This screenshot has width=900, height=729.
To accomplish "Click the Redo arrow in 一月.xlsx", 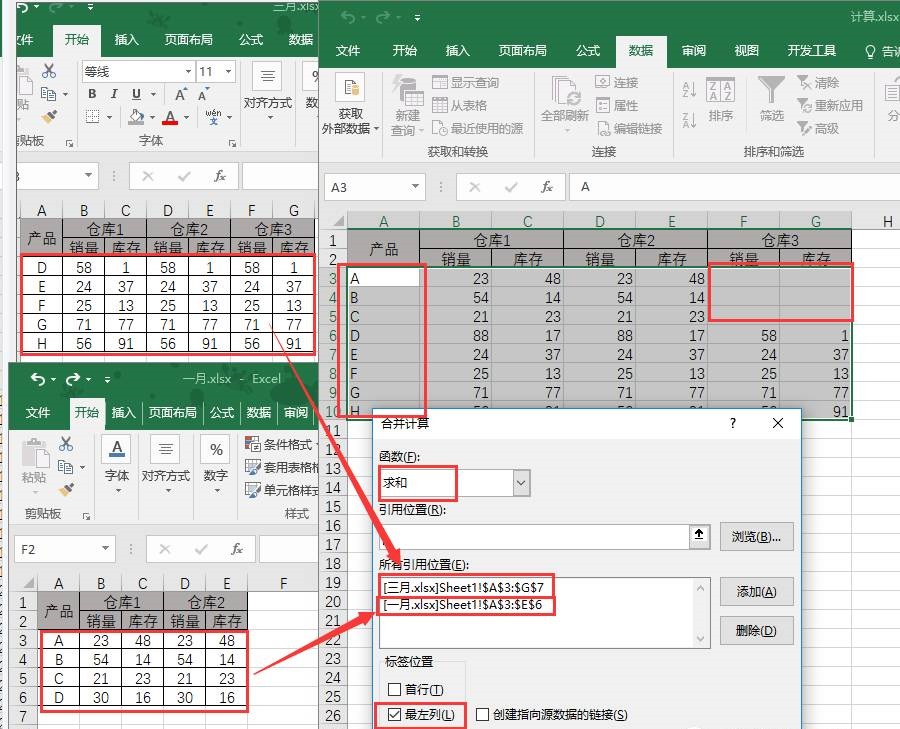I will click(72, 379).
